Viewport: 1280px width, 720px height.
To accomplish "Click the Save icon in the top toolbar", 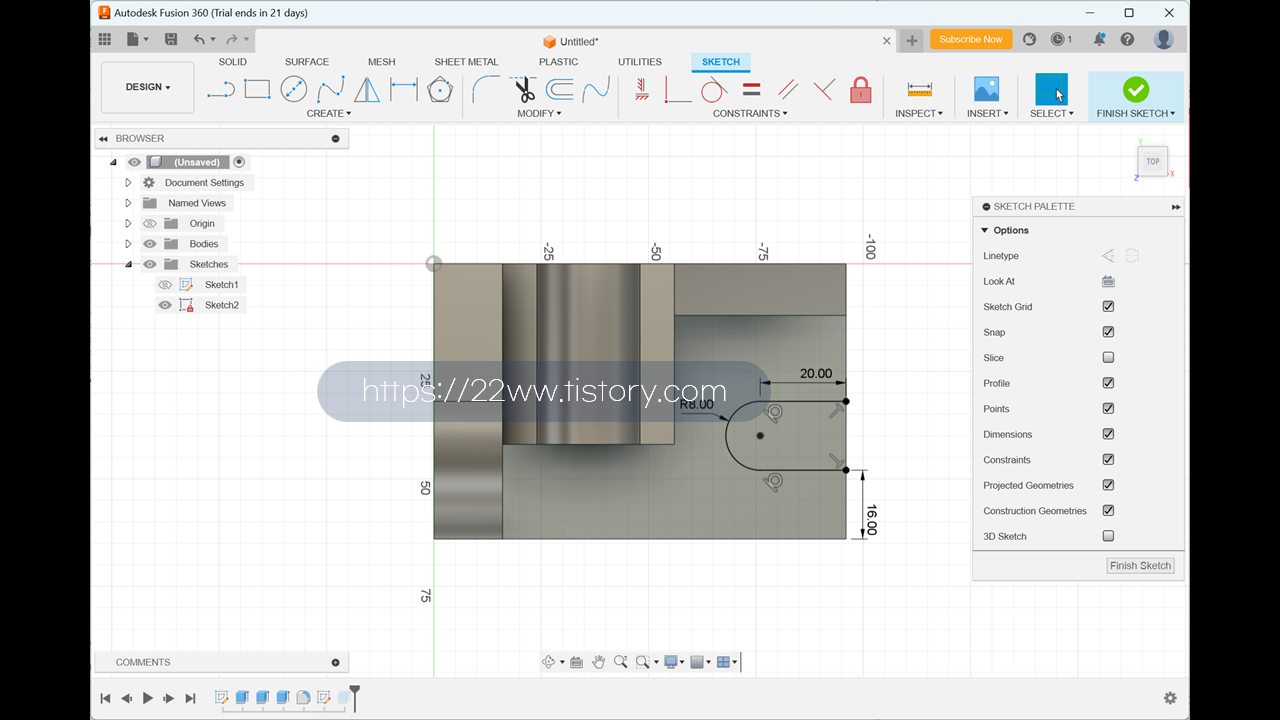I will click(171, 39).
